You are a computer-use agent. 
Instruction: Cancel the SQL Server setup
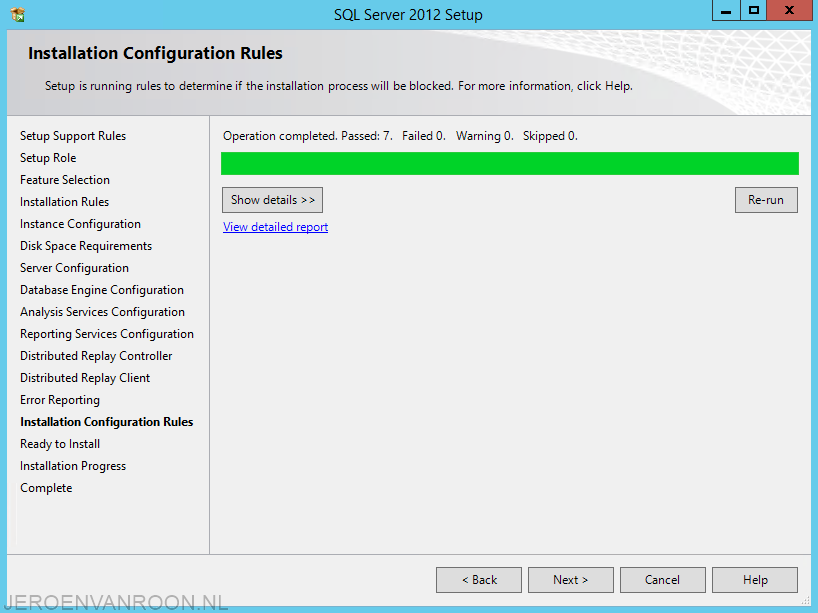(x=663, y=580)
